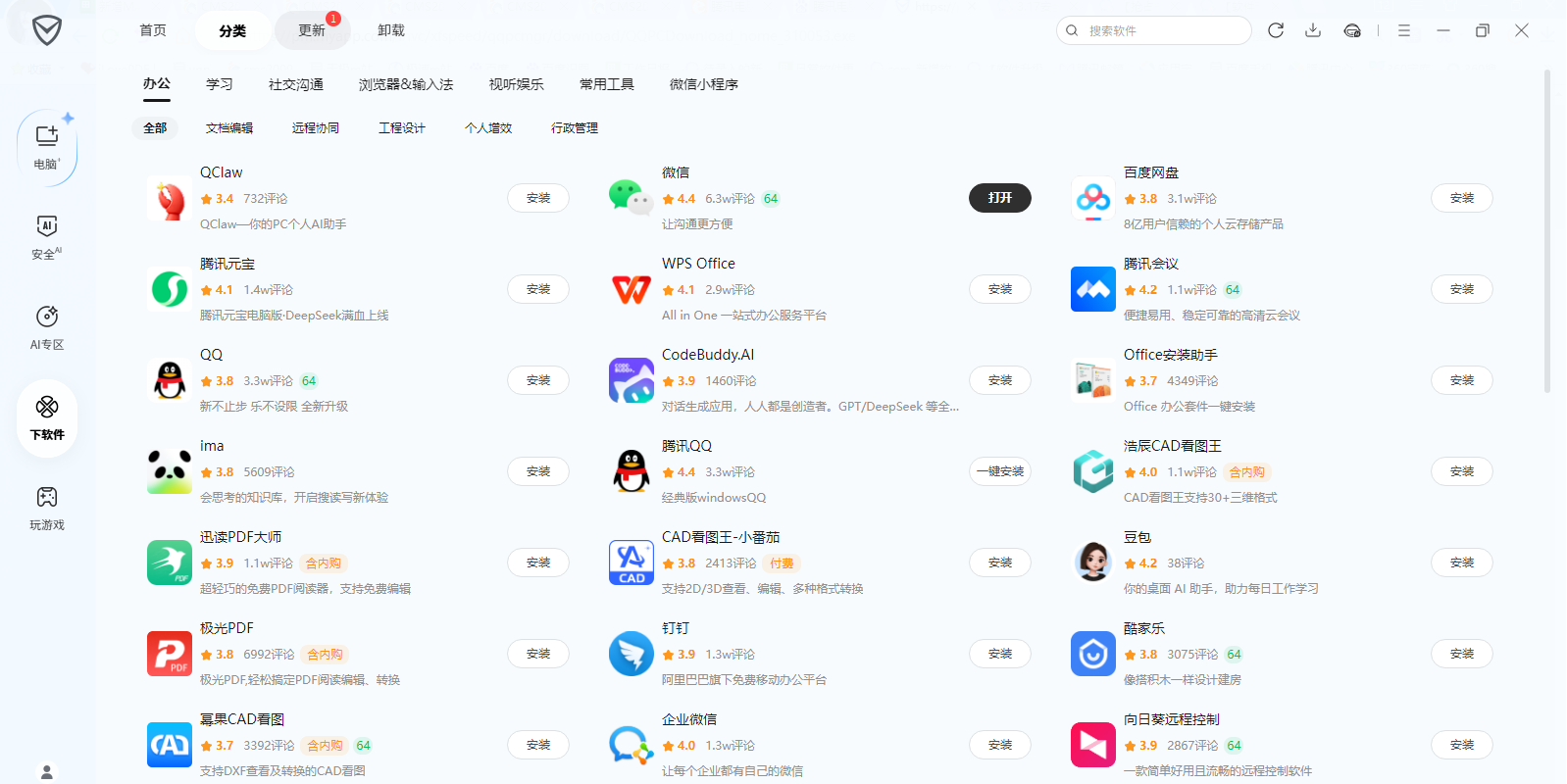The width and height of the screenshot is (1567, 784).
Task: Click the WPS Office app icon
Action: [631, 289]
